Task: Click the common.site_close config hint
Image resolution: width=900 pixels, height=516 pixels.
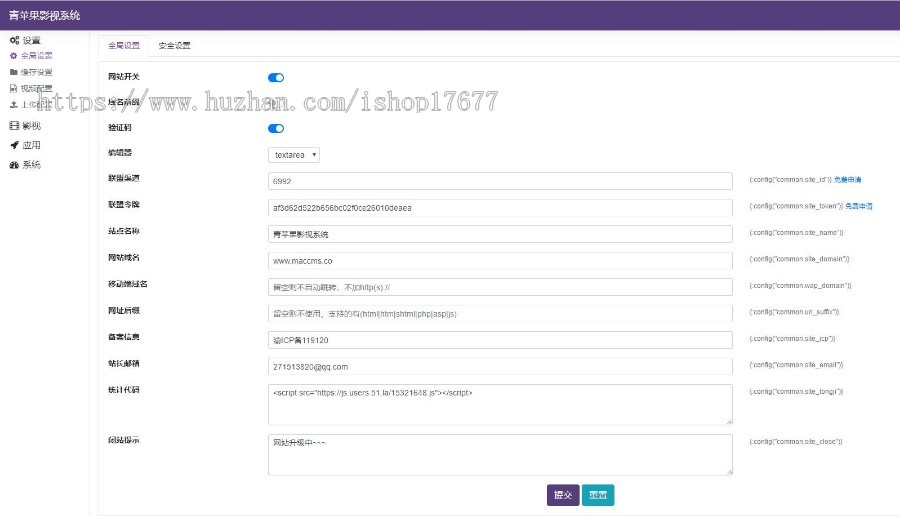Action: [x=796, y=441]
